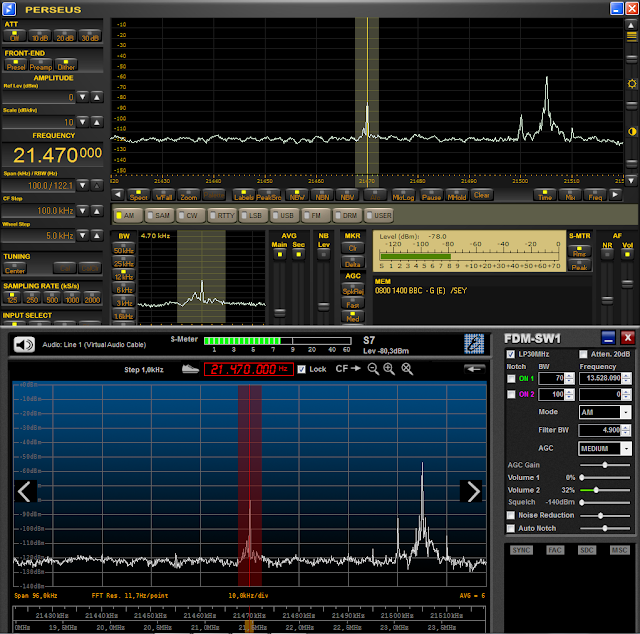Image resolution: width=640 pixels, height=634 pixels.
Task: Click the left chevron on the blue spectrum
Action: [x=24, y=491]
